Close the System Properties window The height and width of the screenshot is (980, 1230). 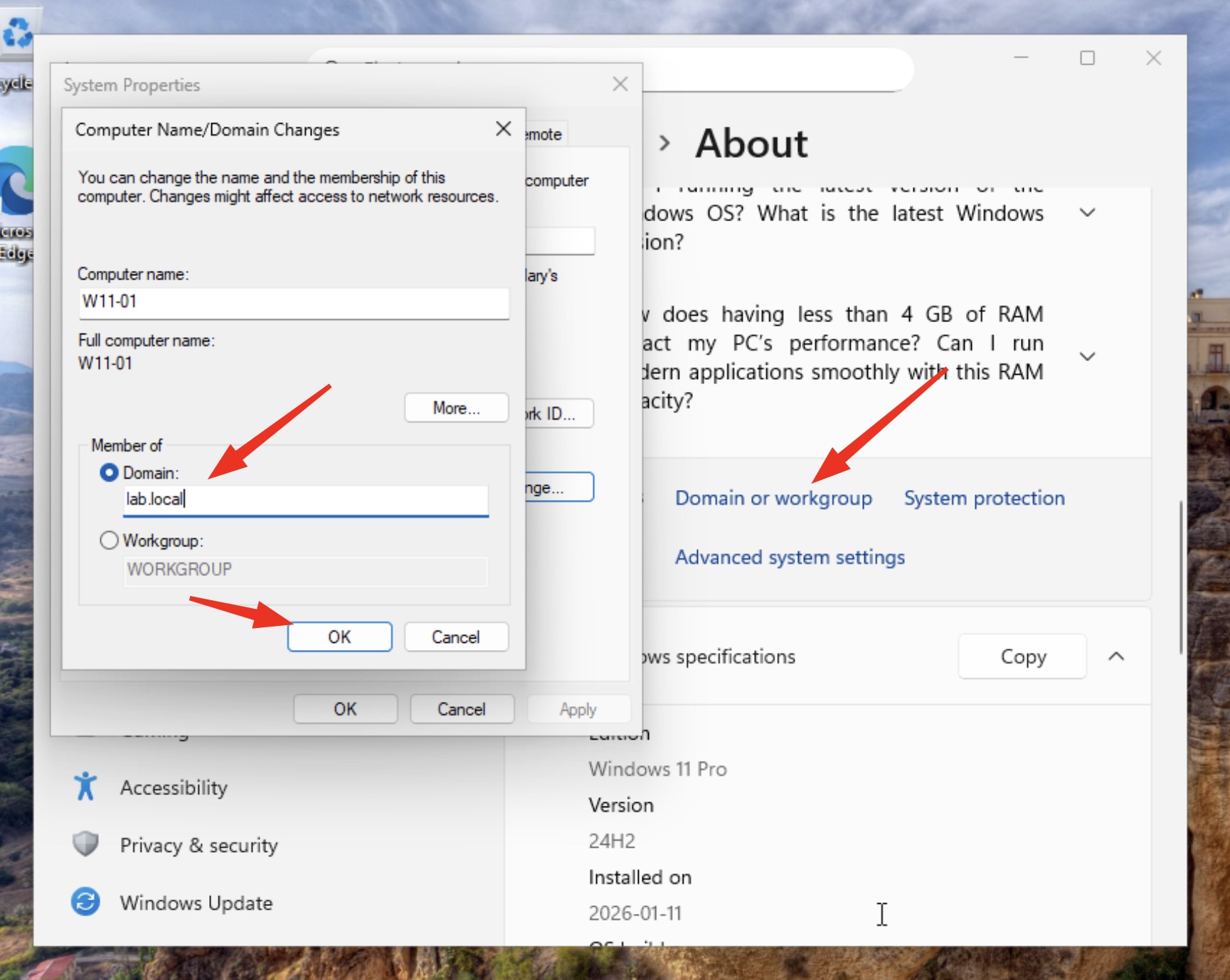[x=620, y=85]
